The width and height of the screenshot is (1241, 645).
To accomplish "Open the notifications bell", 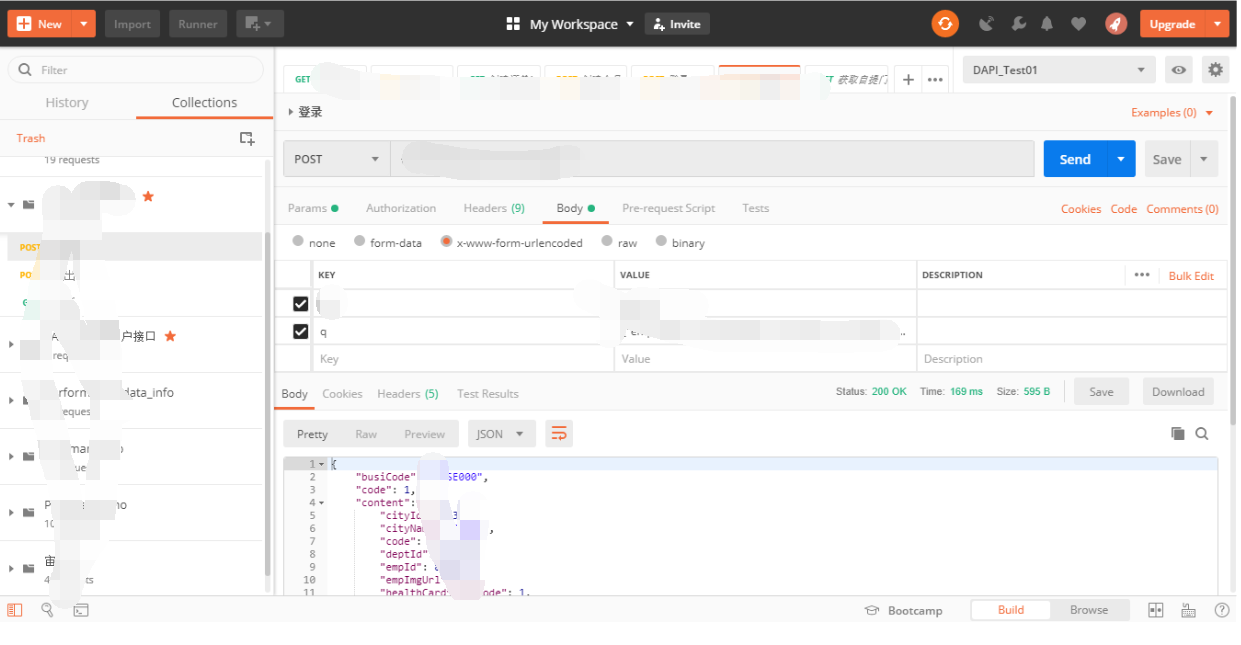I will (x=1047, y=24).
